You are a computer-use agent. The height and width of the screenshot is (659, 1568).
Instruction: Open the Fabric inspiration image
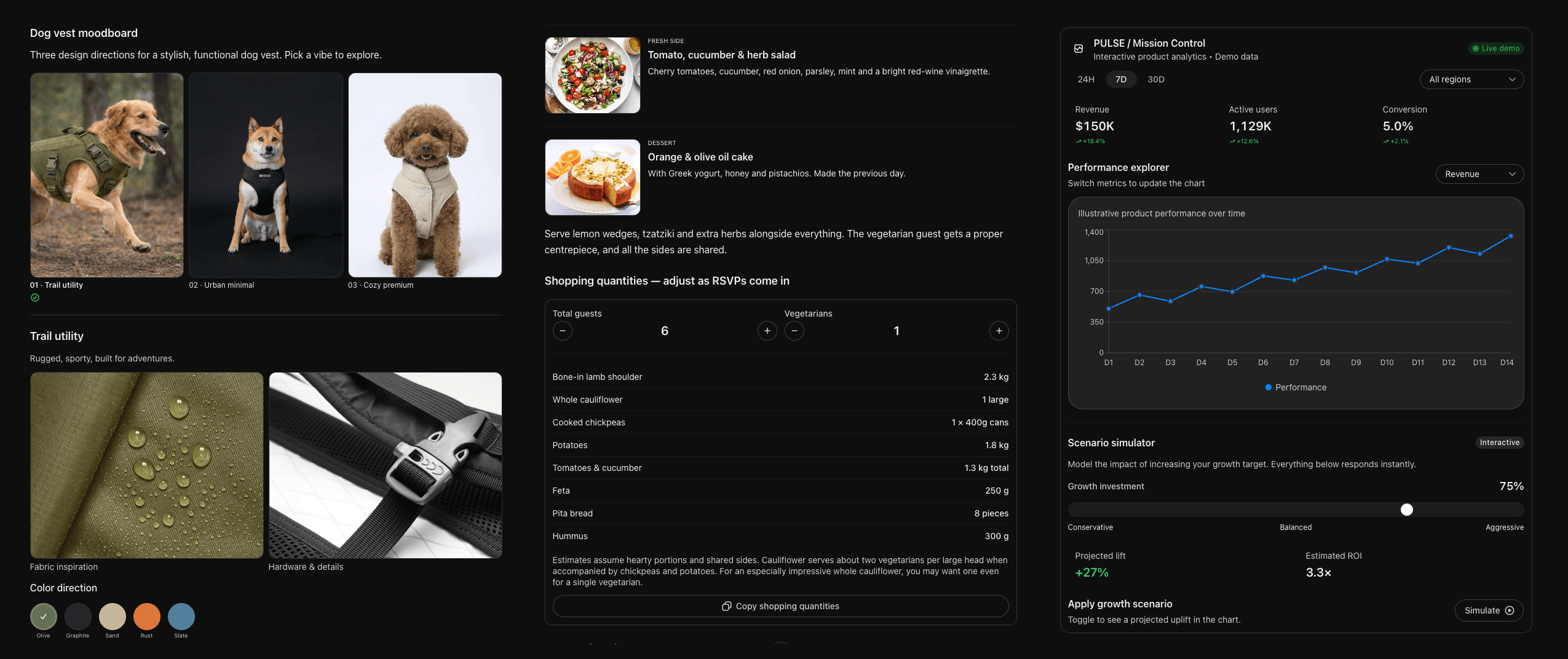147,465
